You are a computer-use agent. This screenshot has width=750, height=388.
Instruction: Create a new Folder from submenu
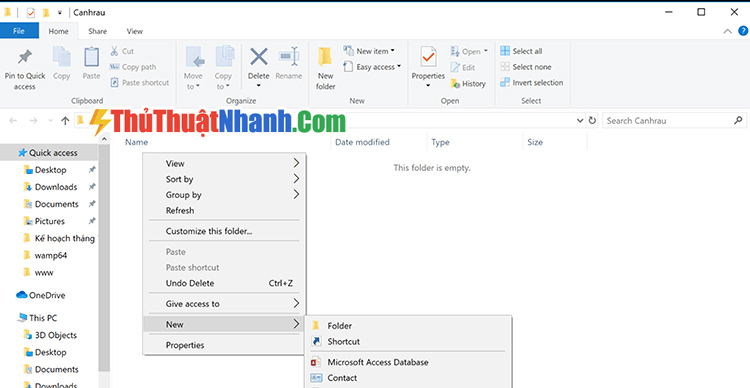pos(408,326)
